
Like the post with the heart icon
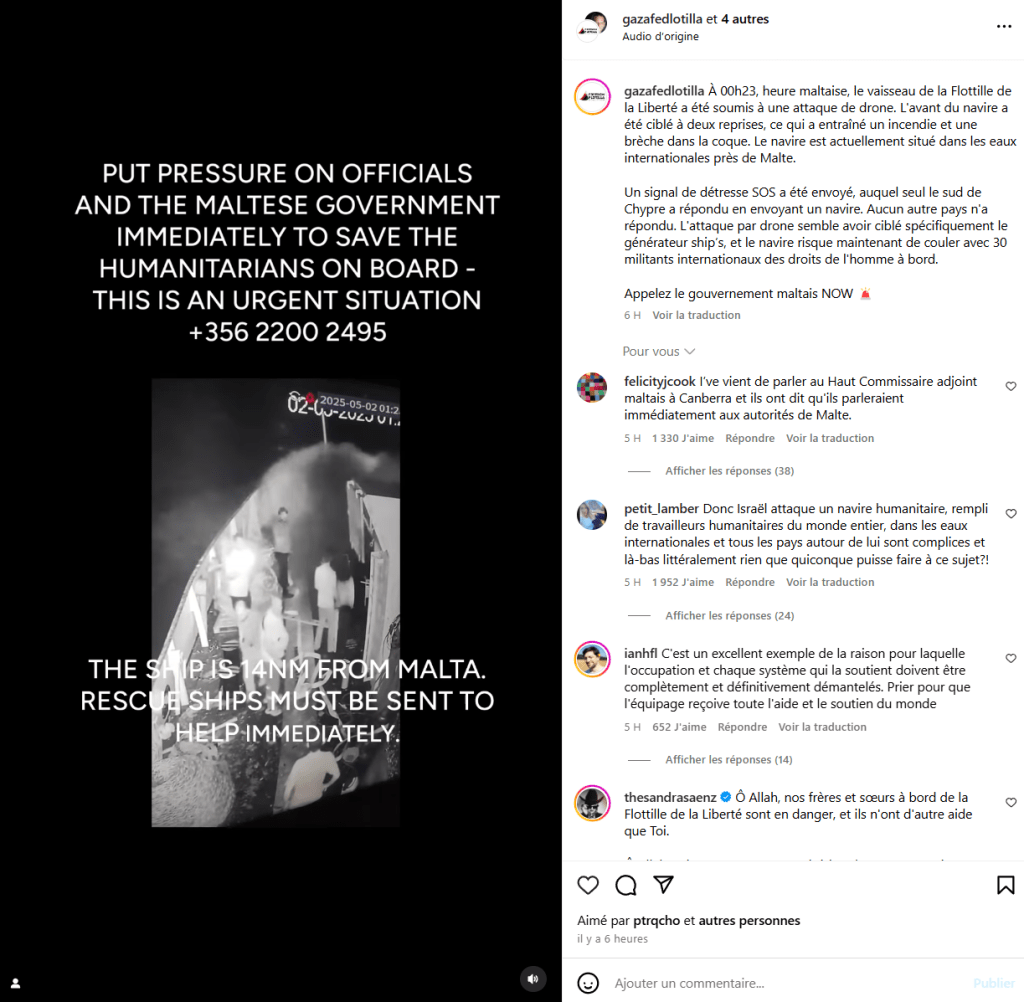[588, 885]
